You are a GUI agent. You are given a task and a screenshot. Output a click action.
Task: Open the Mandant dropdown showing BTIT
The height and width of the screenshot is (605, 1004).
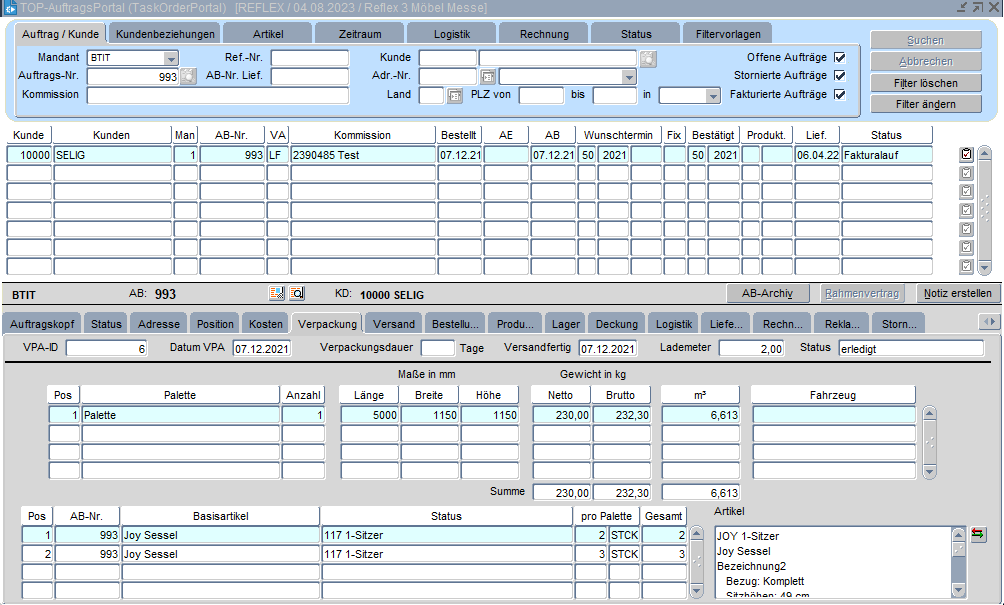170,58
